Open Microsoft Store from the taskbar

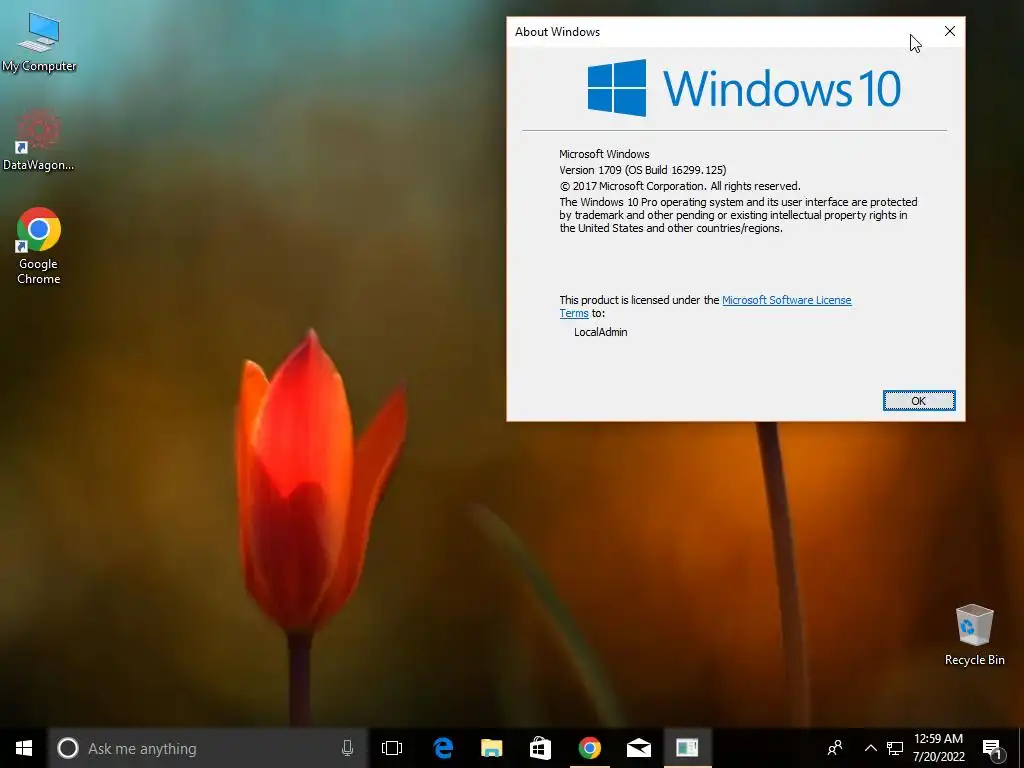click(540, 748)
